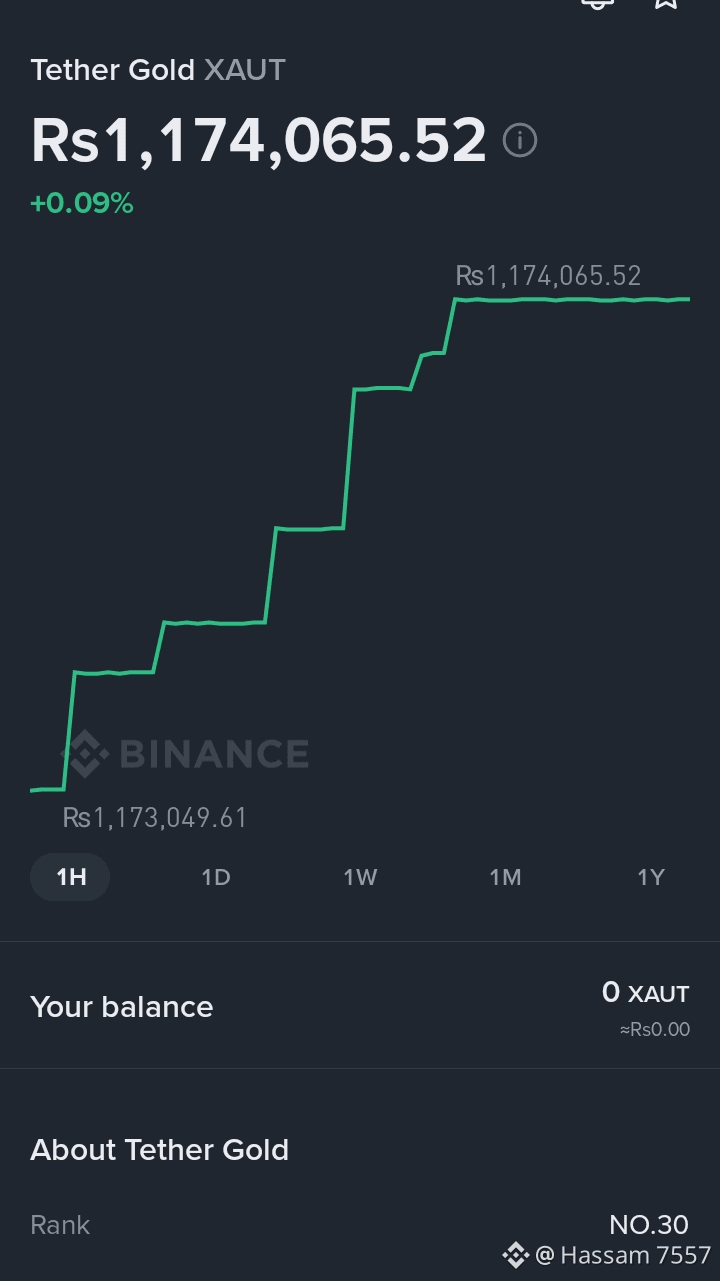Tap the 0 XAUT balance amount
The height and width of the screenshot is (1281, 720).
pos(646,993)
